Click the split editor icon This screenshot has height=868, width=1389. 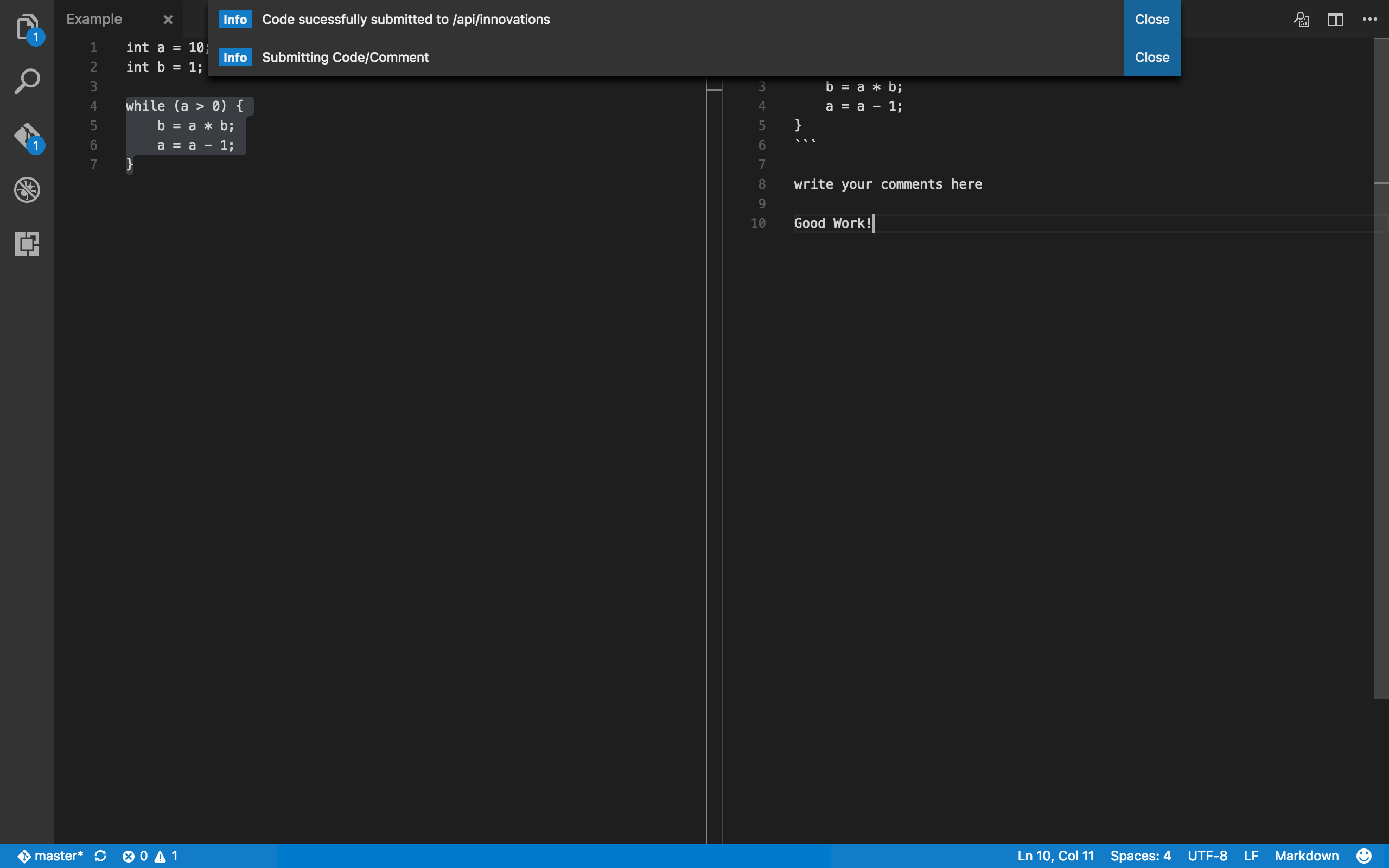[1335, 20]
